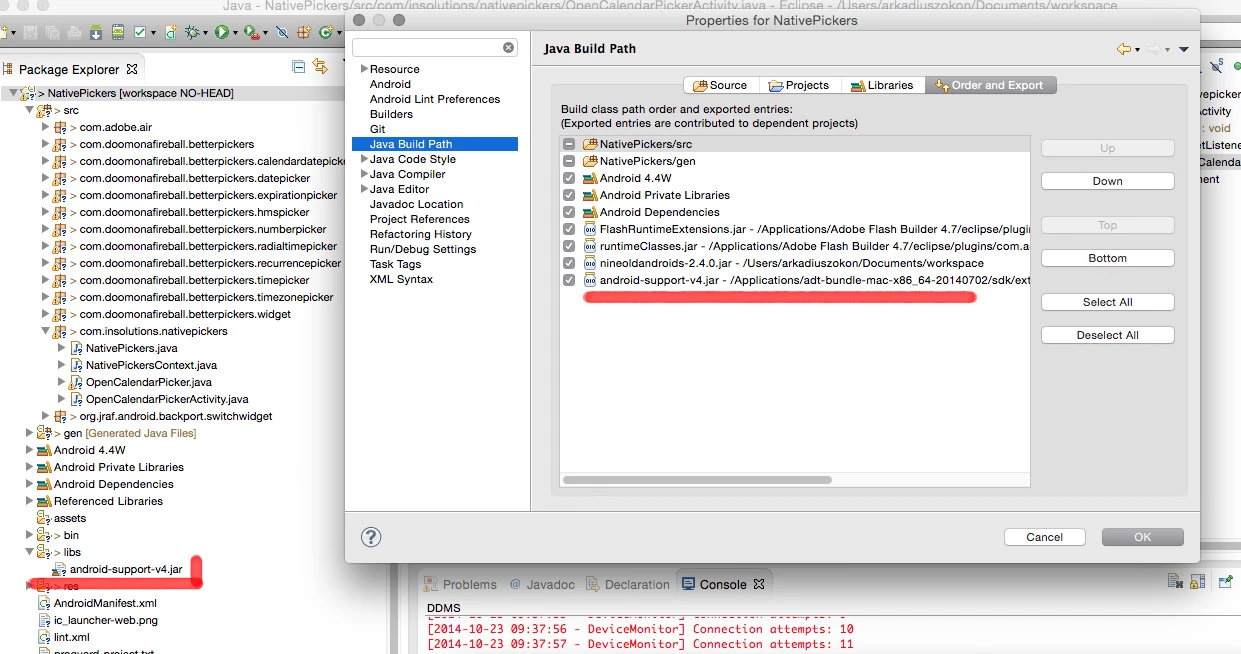Expand the Referenced Libraries node
Screen dimensions: 1241x654
pos(29,501)
